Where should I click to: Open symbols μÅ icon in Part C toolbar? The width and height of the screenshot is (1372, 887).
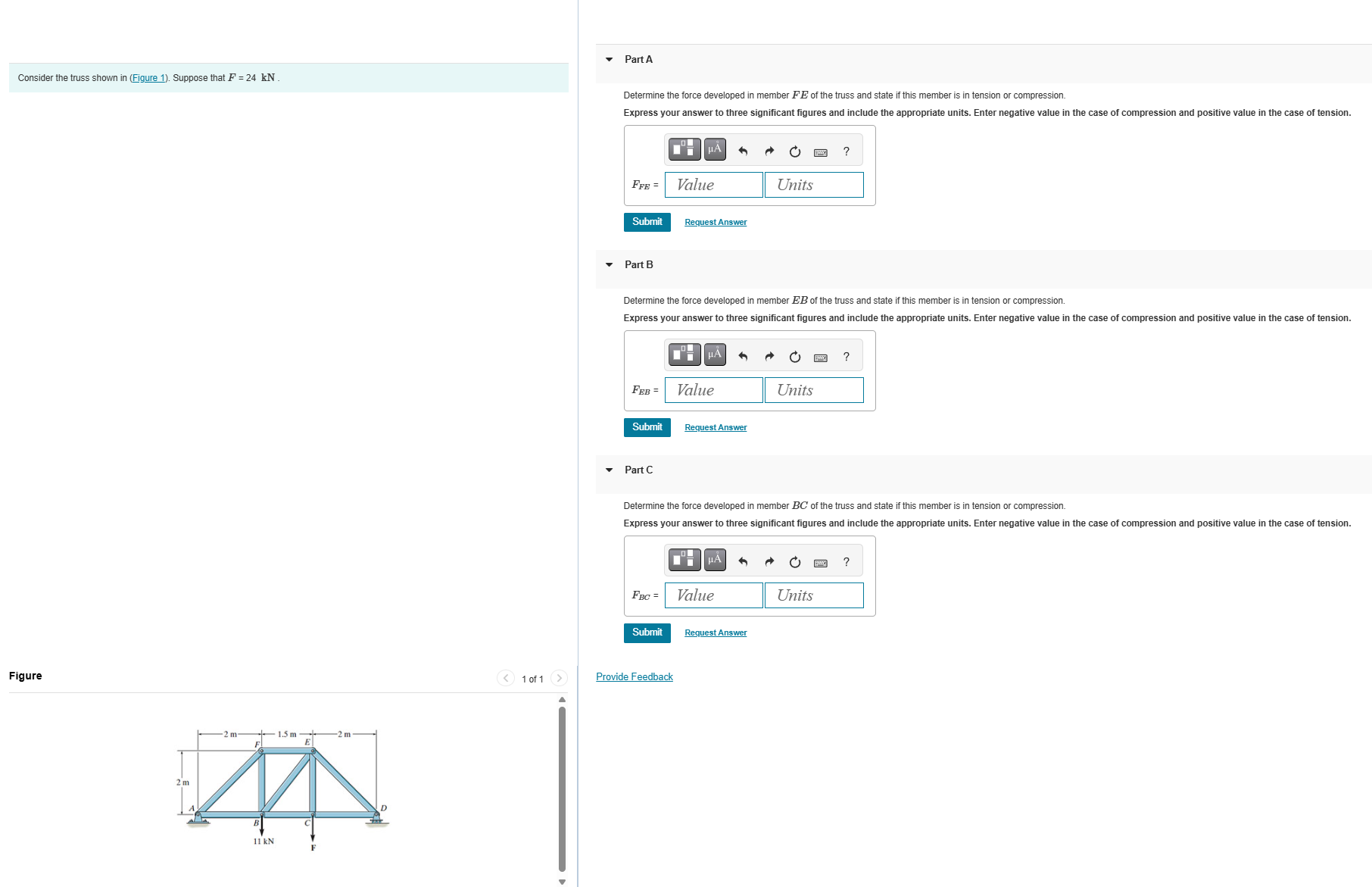715,560
